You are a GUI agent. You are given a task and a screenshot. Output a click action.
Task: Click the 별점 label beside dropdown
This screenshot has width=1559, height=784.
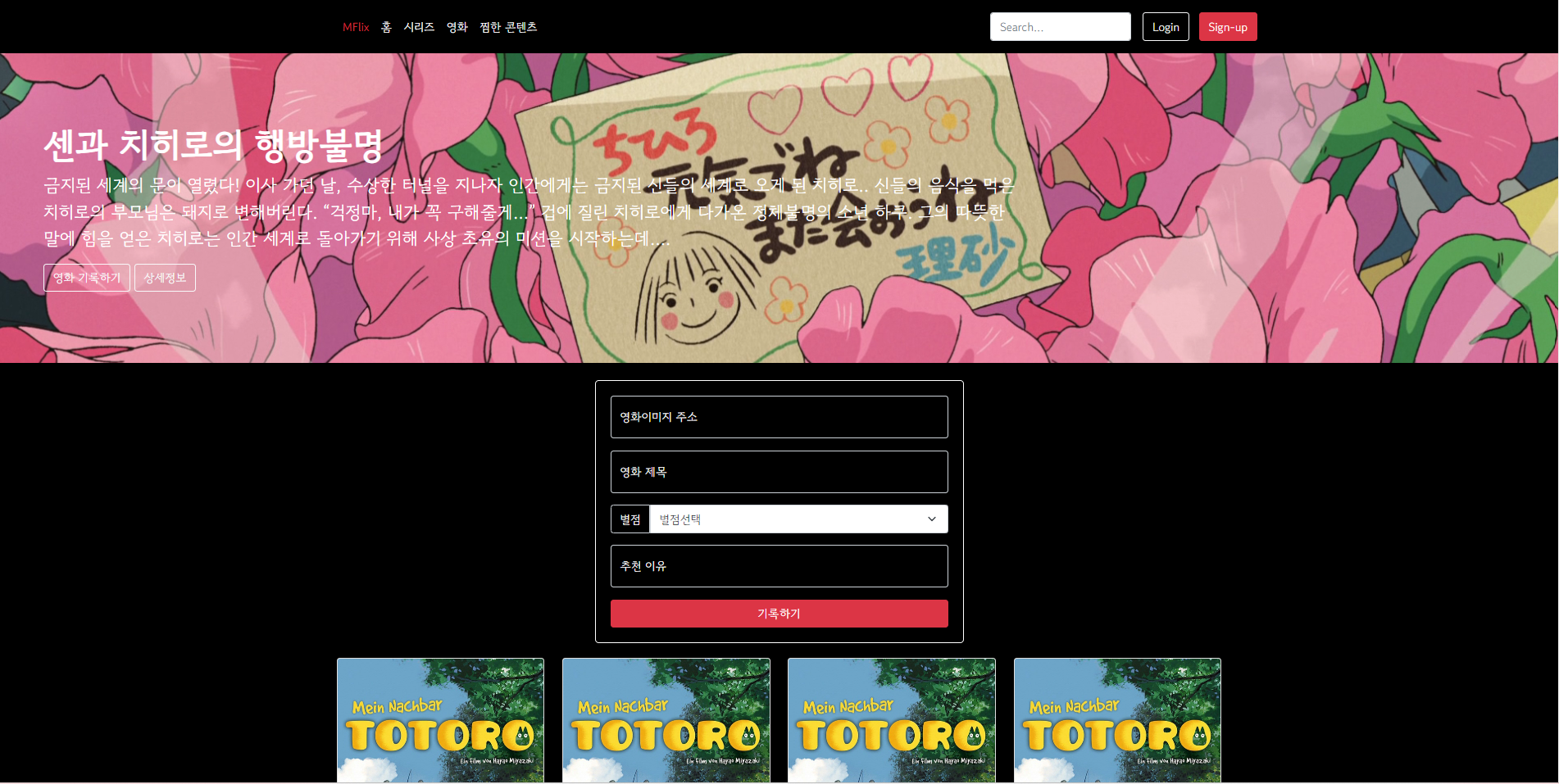tap(630, 519)
